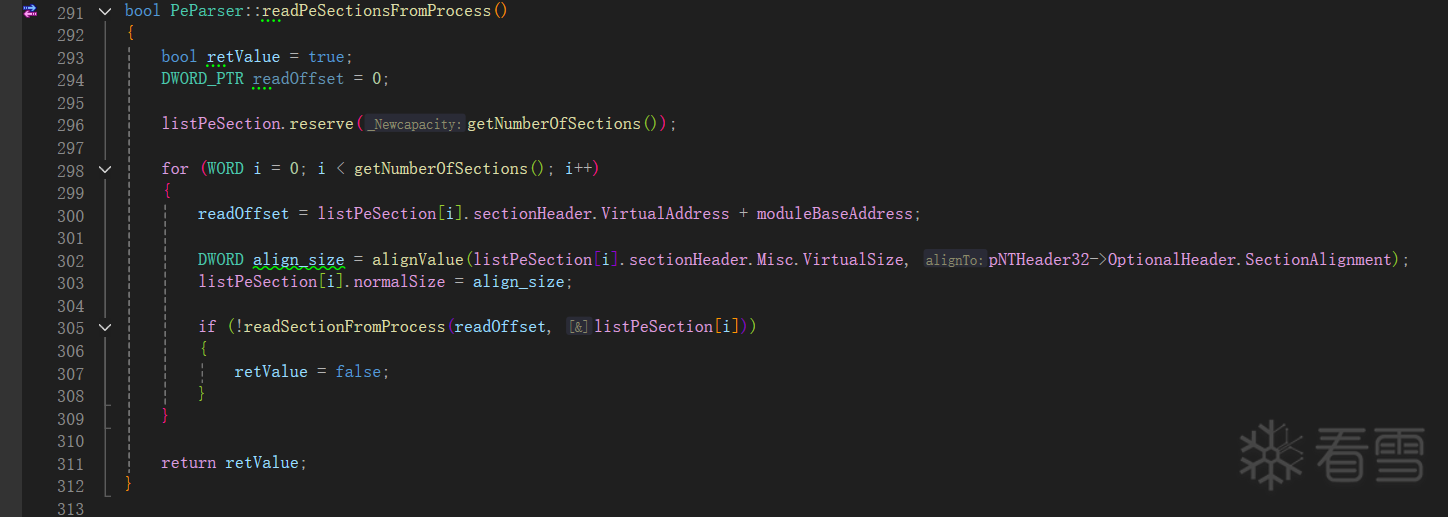Collapse the readPeSectionsFromProcess function at line 291
Viewport: 1448px width, 517px height.
[x=105, y=11]
